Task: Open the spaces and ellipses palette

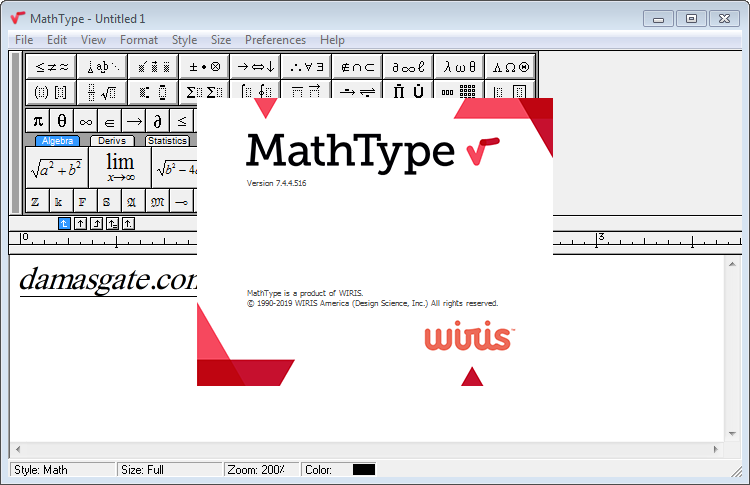Action: pos(103,66)
